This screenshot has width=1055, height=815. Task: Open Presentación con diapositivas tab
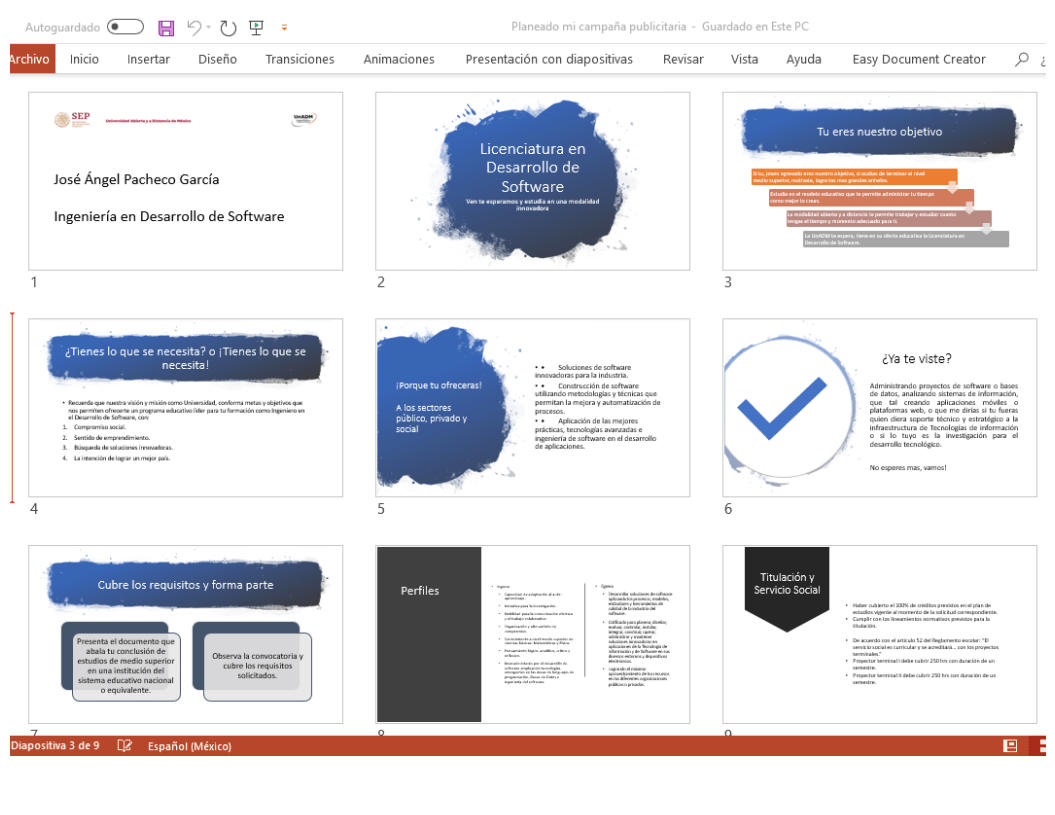548,59
